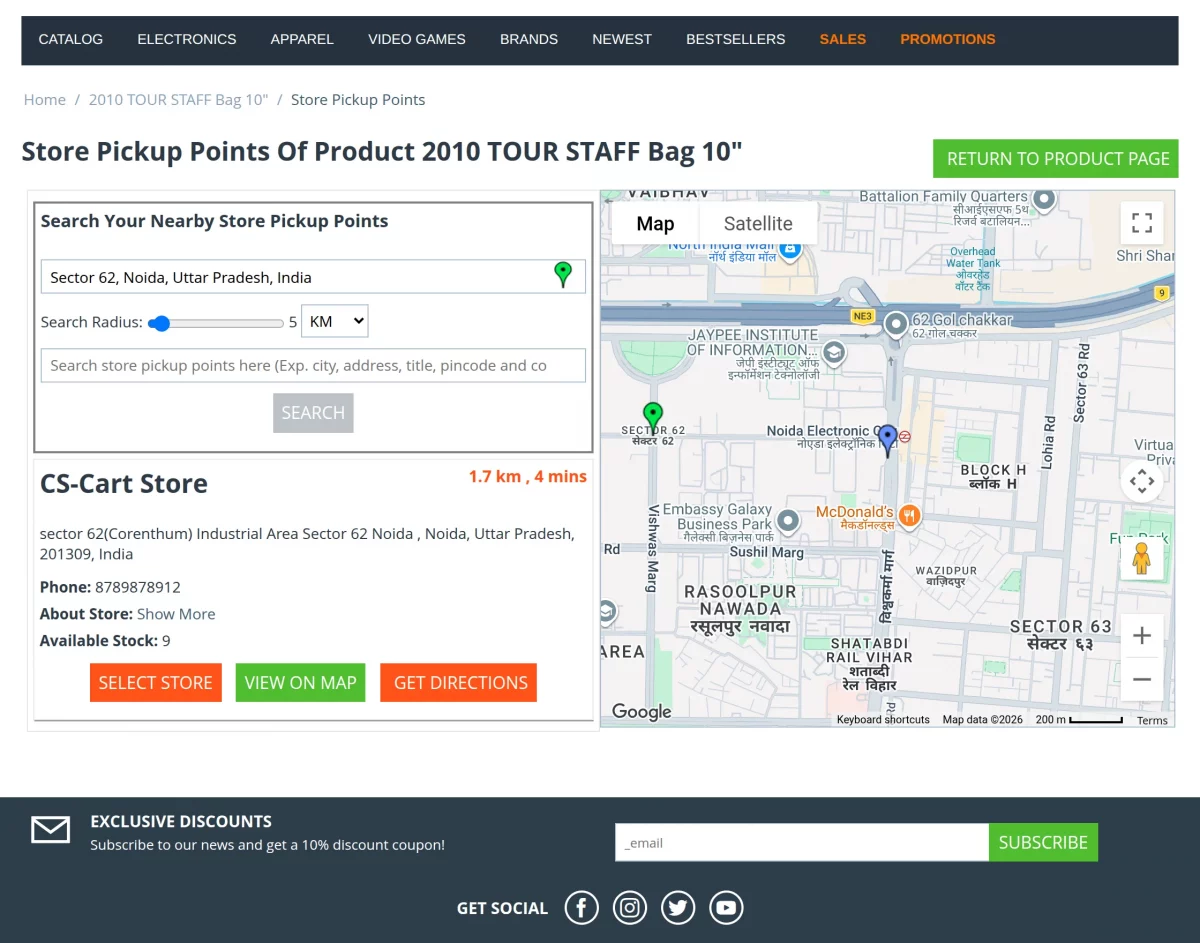Click Return to Product Page button
The height and width of the screenshot is (943, 1200).
[1056, 159]
